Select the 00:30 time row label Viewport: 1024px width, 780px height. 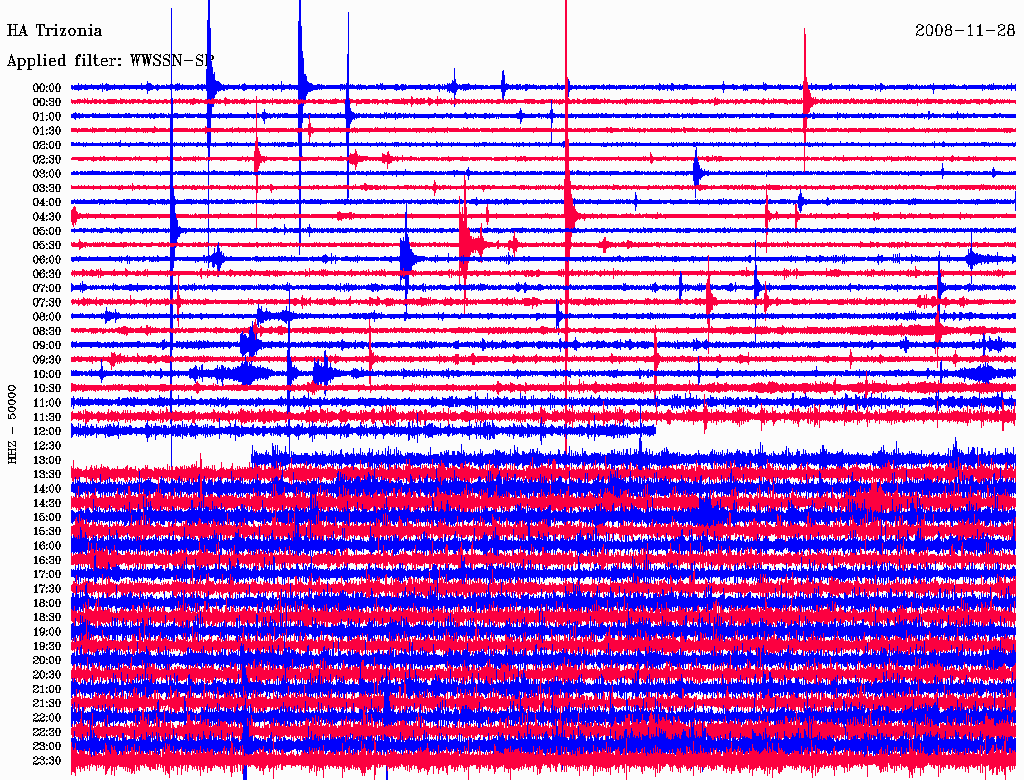47,103
